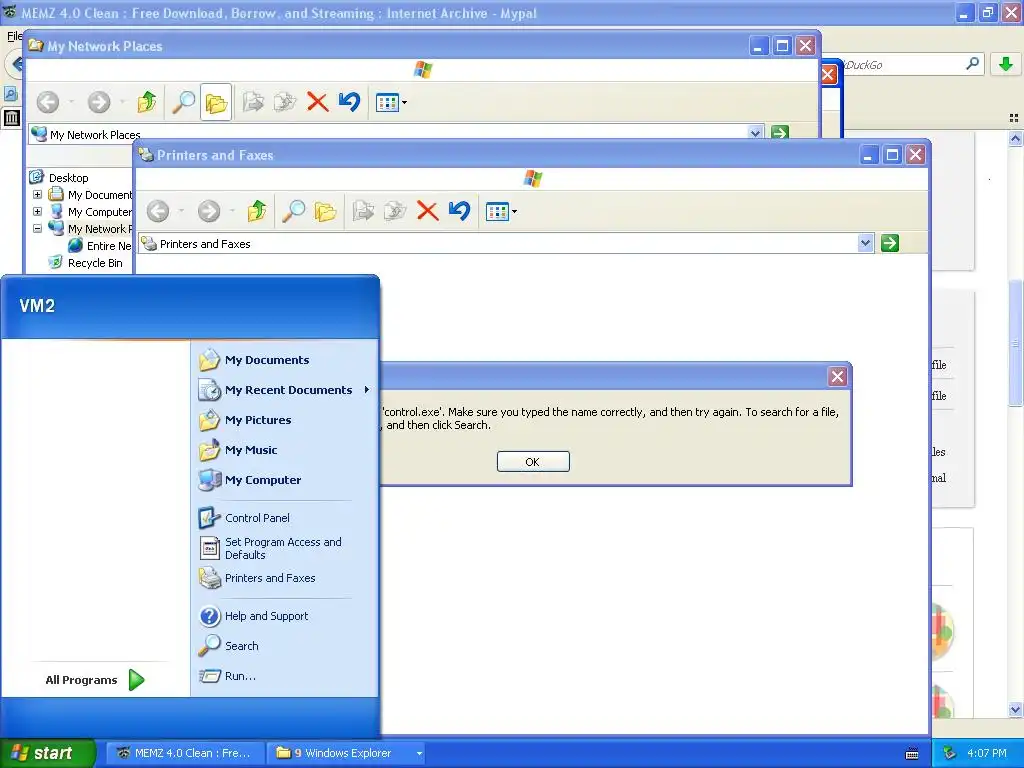Click Delete red X in Printers and Faxes toolbar

427,211
